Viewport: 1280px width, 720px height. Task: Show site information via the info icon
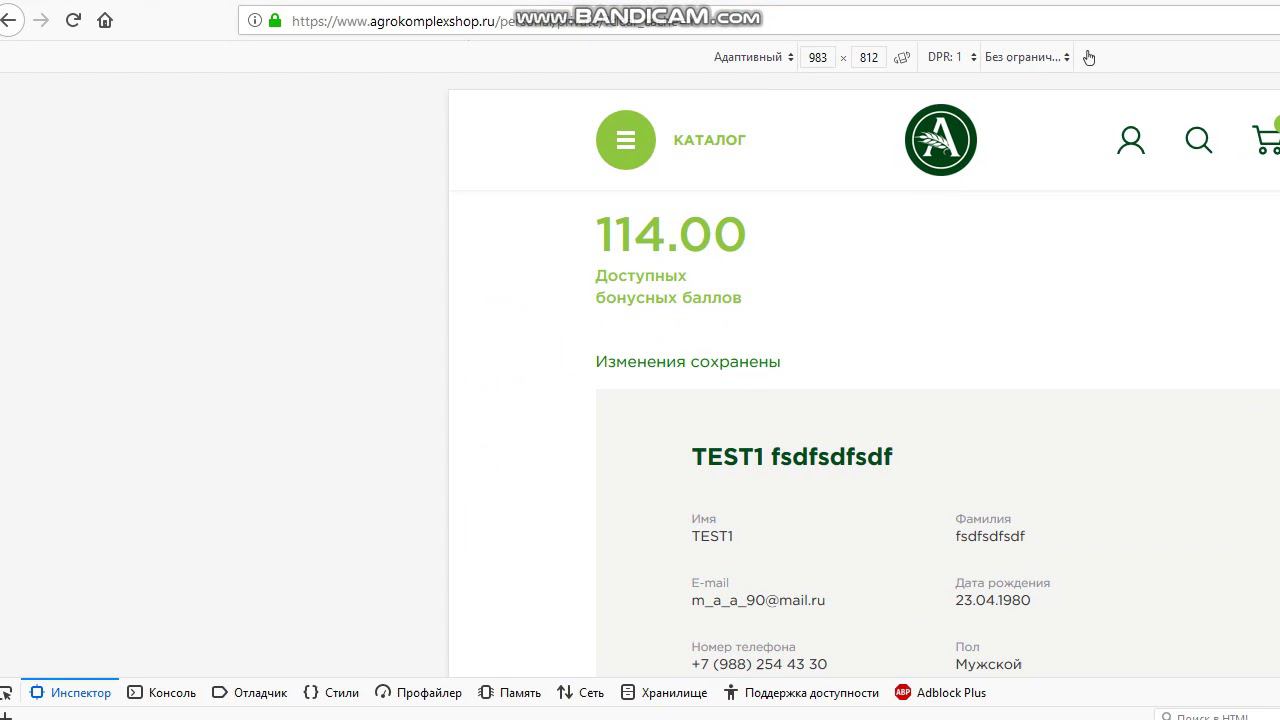point(255,20)
